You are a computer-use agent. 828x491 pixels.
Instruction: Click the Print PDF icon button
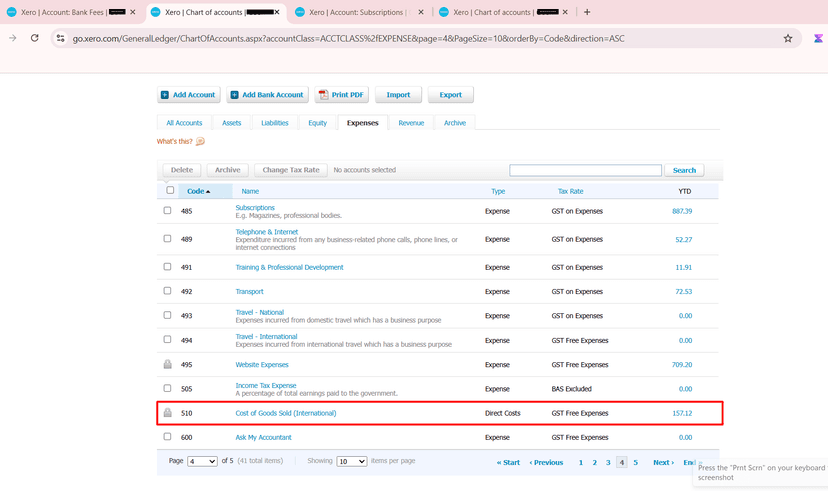[341, 95]
